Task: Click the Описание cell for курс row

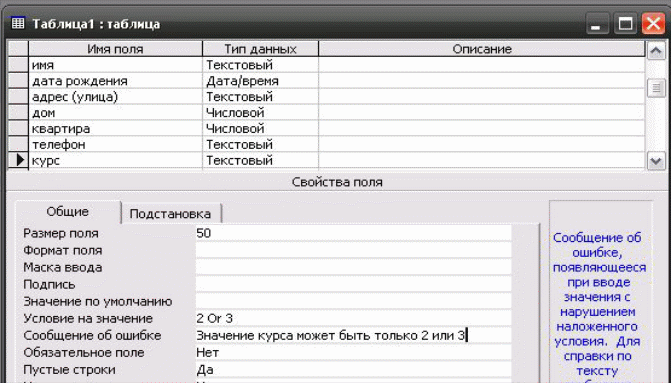Action: click(482, 160)
